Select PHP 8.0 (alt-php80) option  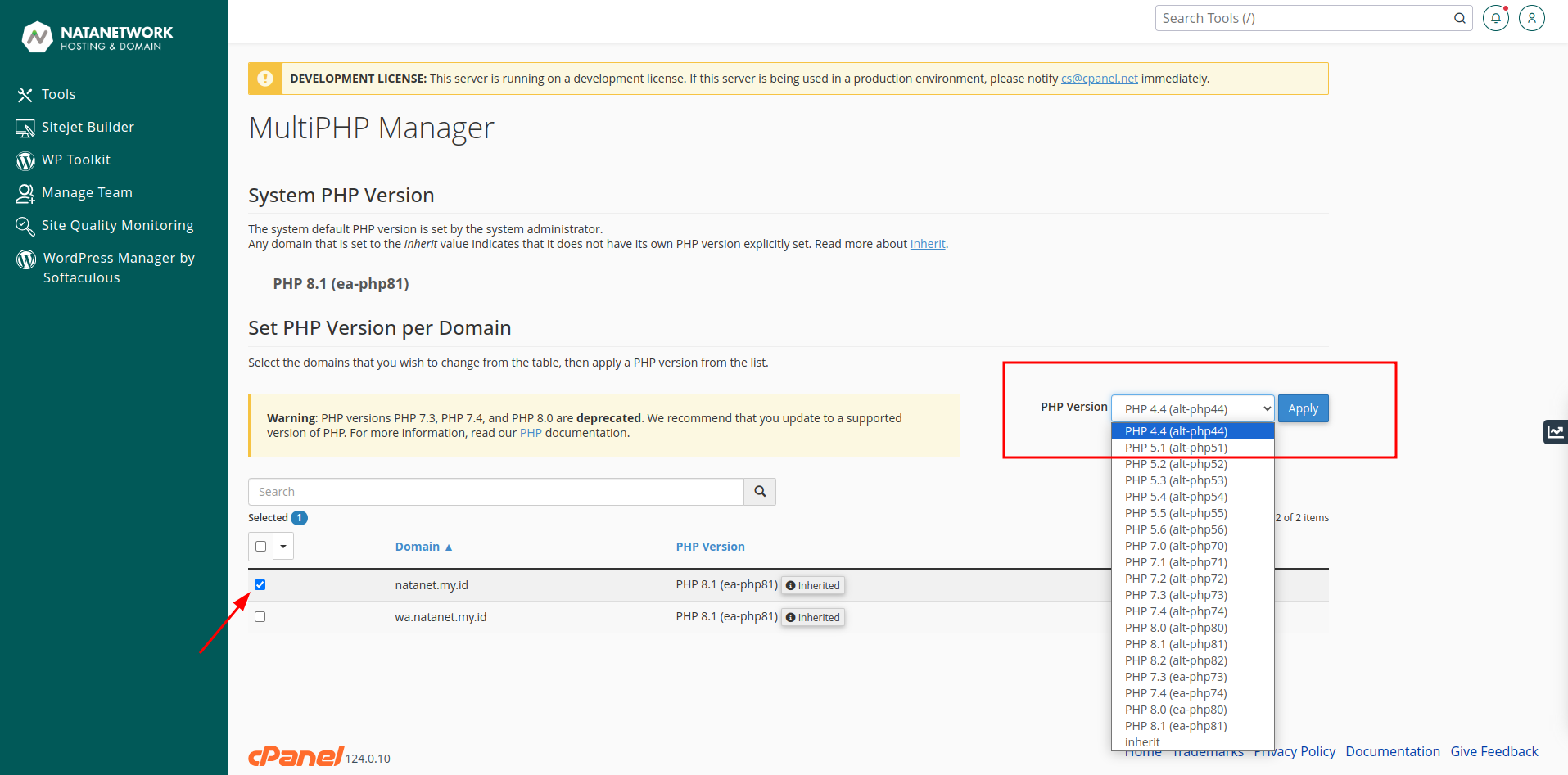[1192, 628]
